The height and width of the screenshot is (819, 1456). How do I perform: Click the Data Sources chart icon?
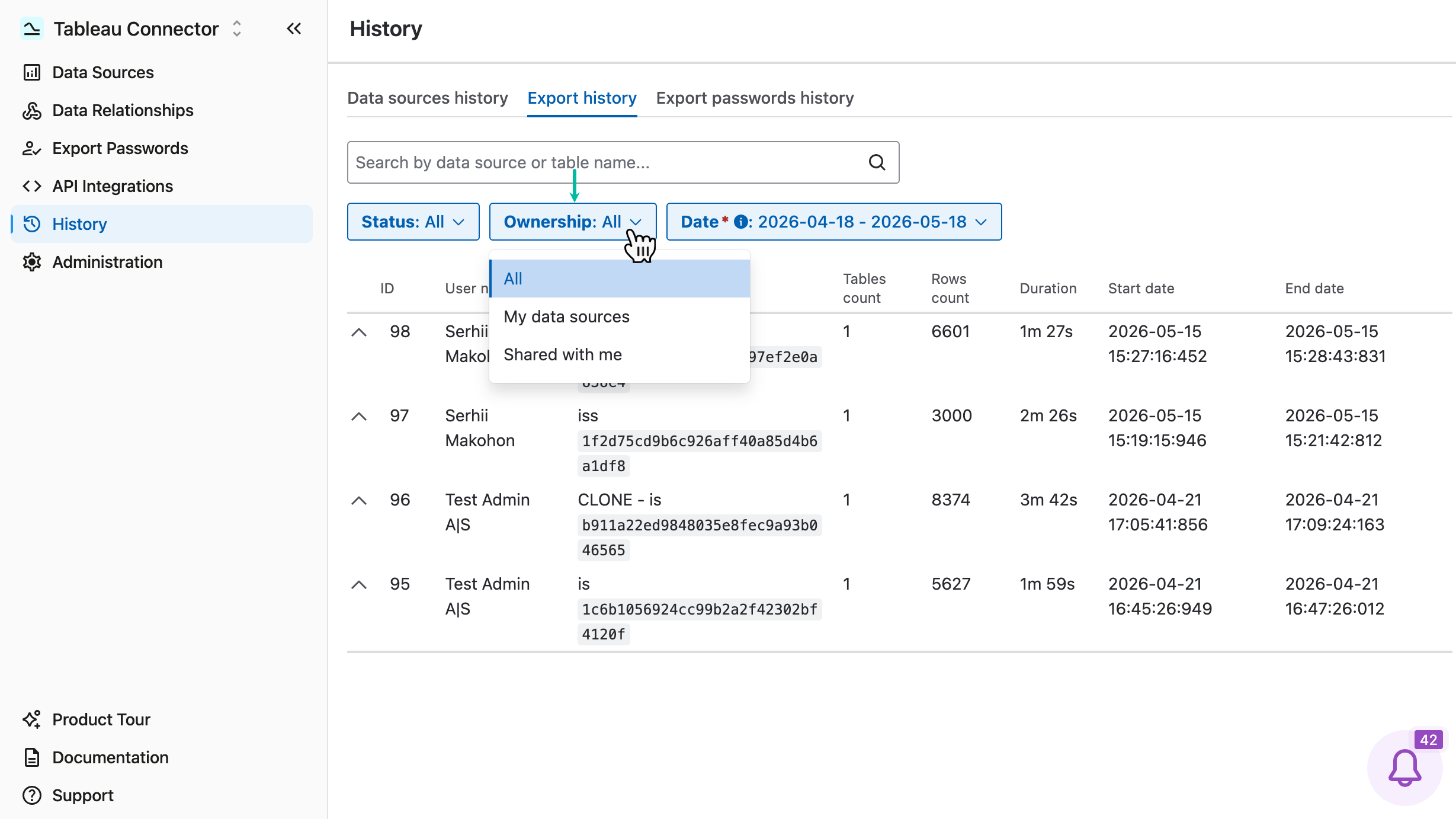coord(31,72)
